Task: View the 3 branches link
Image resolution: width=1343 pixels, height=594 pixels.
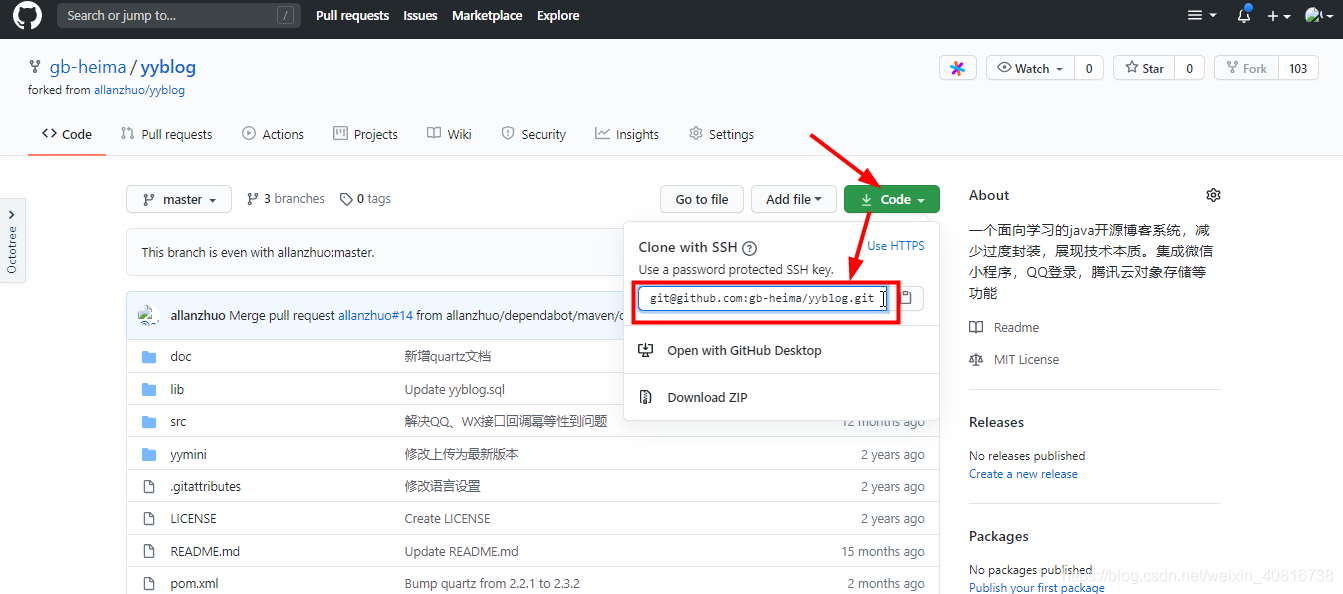Action: 286,199
